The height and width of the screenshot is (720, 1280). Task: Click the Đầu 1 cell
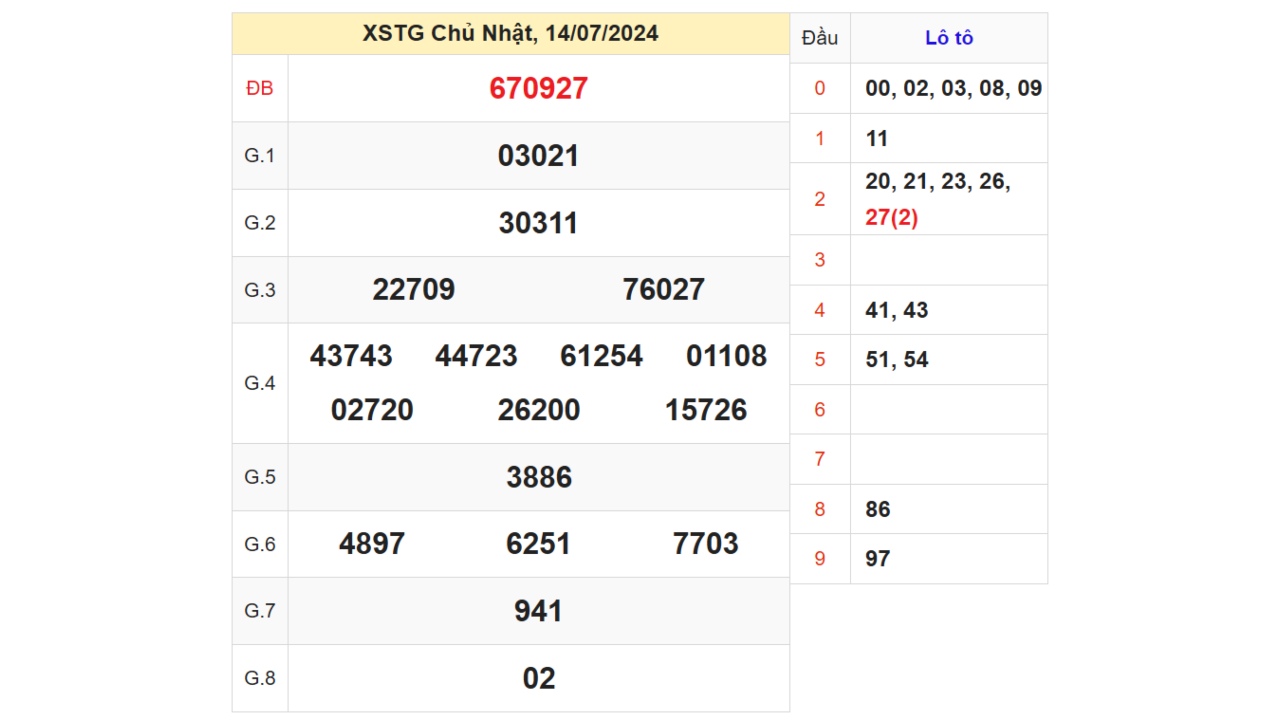820,138
